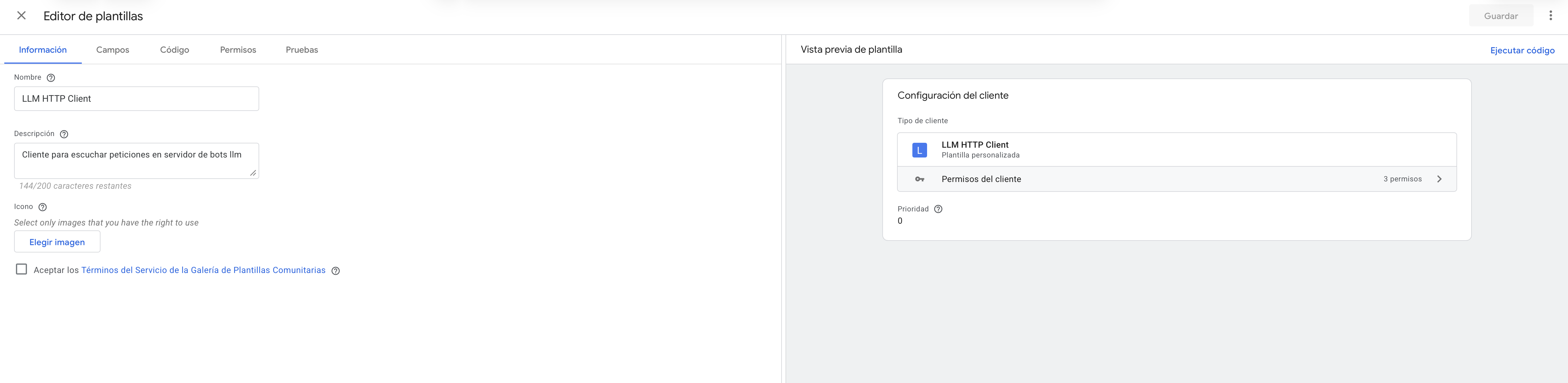Viewport: 1568px width, 383px height.
Task: Expand Permisos del cliente with the chevron
Action: (x=1439, y=179)
